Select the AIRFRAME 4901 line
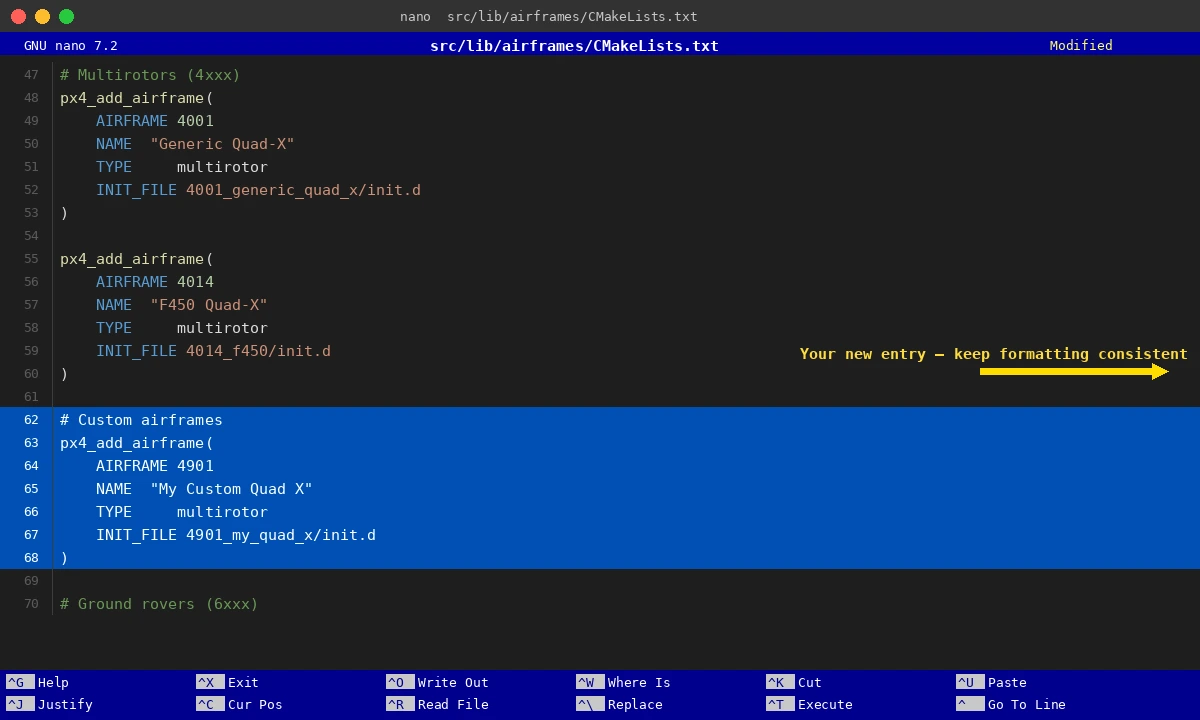This screenshot has height=720, width=1200. (x=154, y=465)
